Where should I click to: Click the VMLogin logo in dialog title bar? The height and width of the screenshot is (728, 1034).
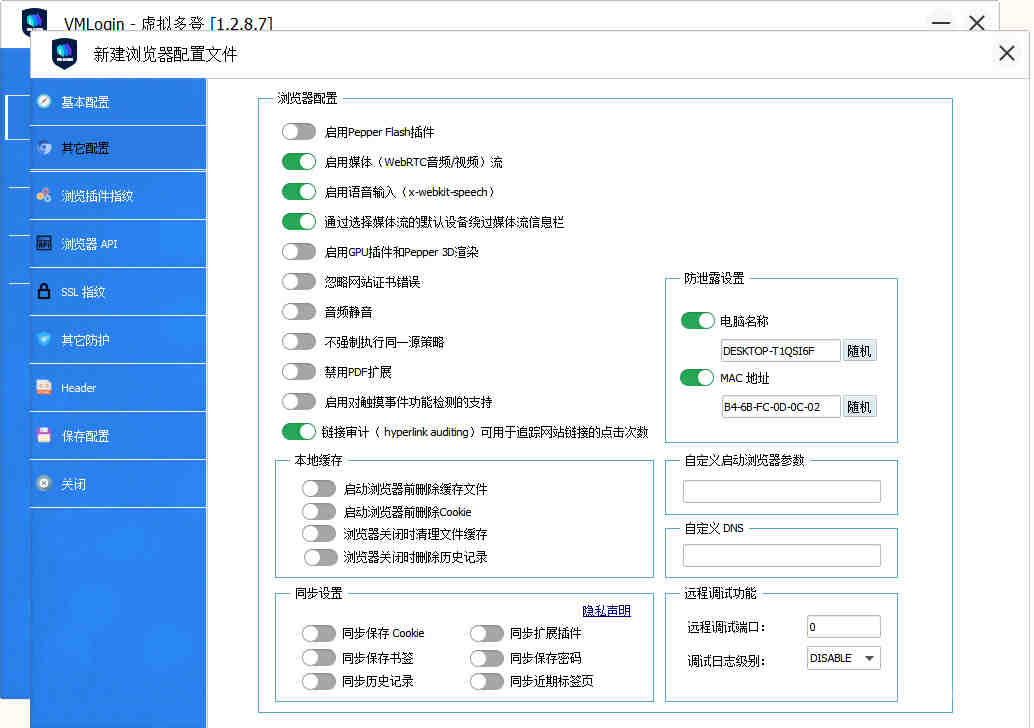pyautogui.click(x=65, y=53)
